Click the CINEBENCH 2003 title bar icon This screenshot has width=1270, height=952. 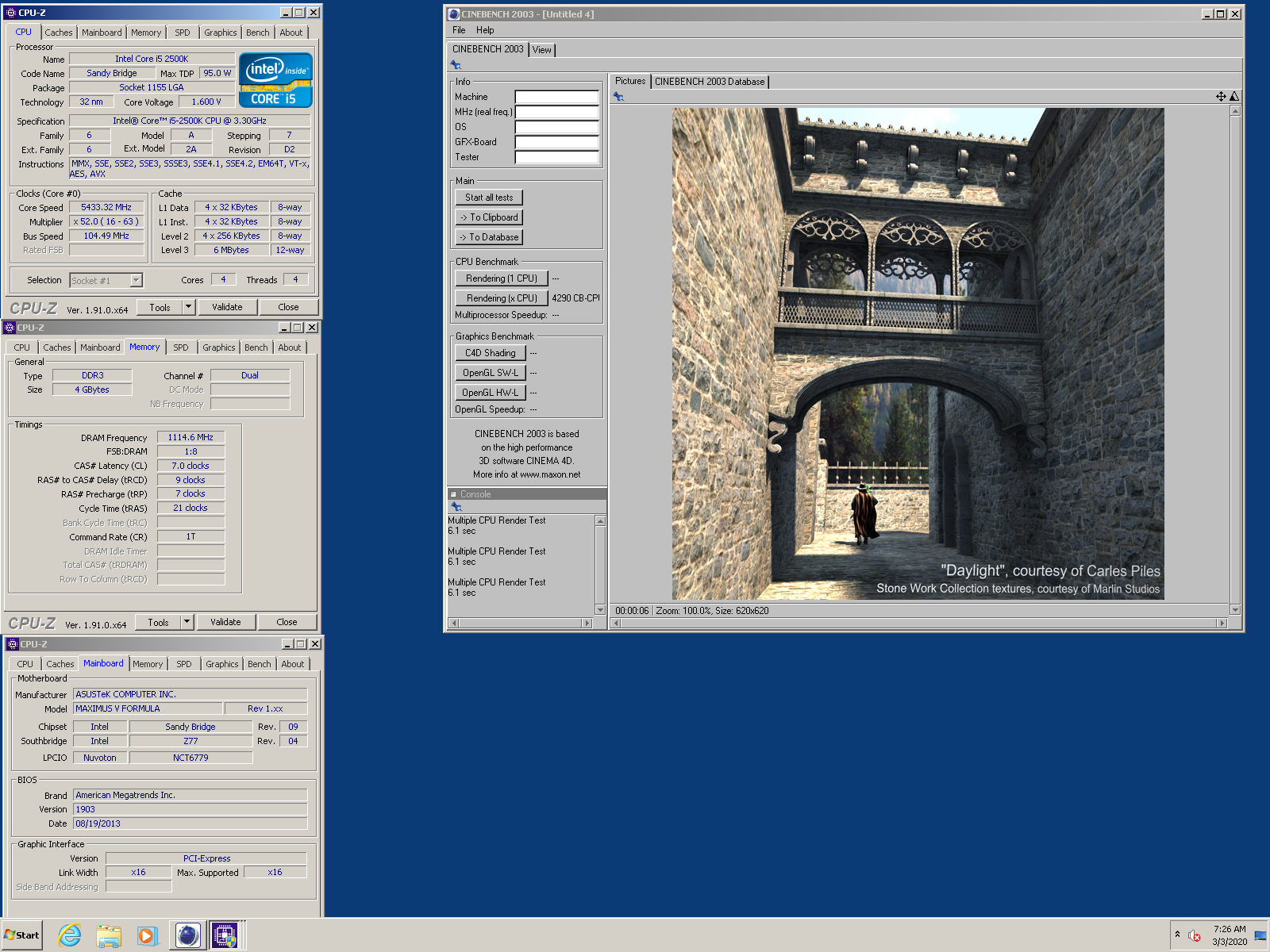click(x=454, y=14)
